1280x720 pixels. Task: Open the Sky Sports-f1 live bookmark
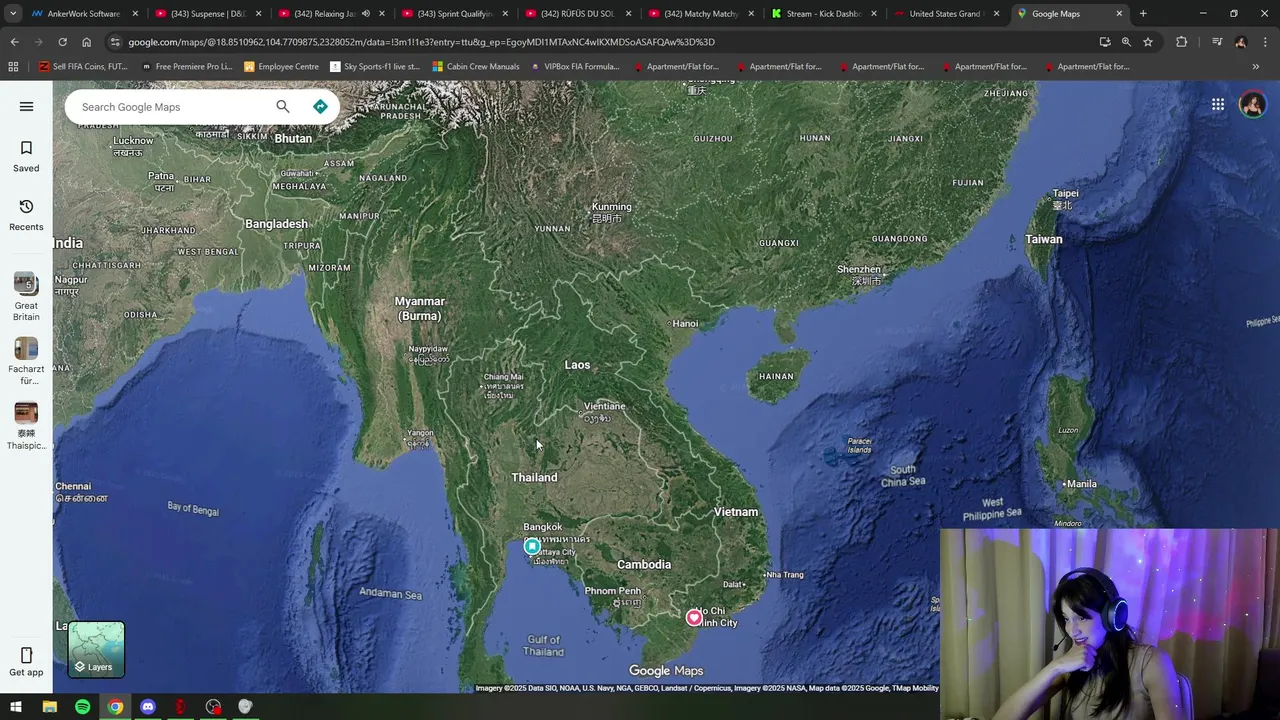(x=375, y=67)
